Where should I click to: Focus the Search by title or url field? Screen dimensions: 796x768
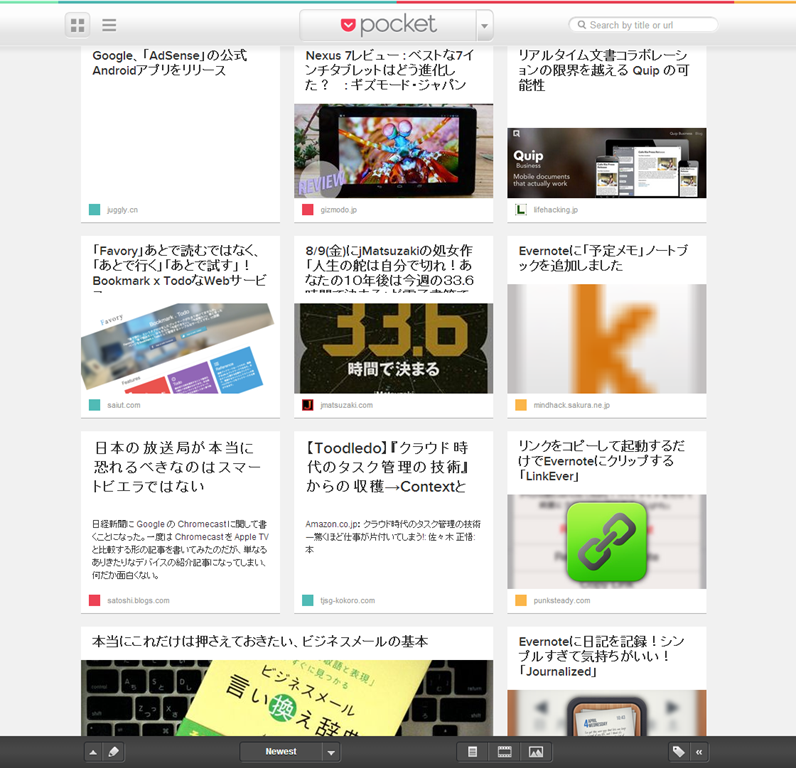643,25
